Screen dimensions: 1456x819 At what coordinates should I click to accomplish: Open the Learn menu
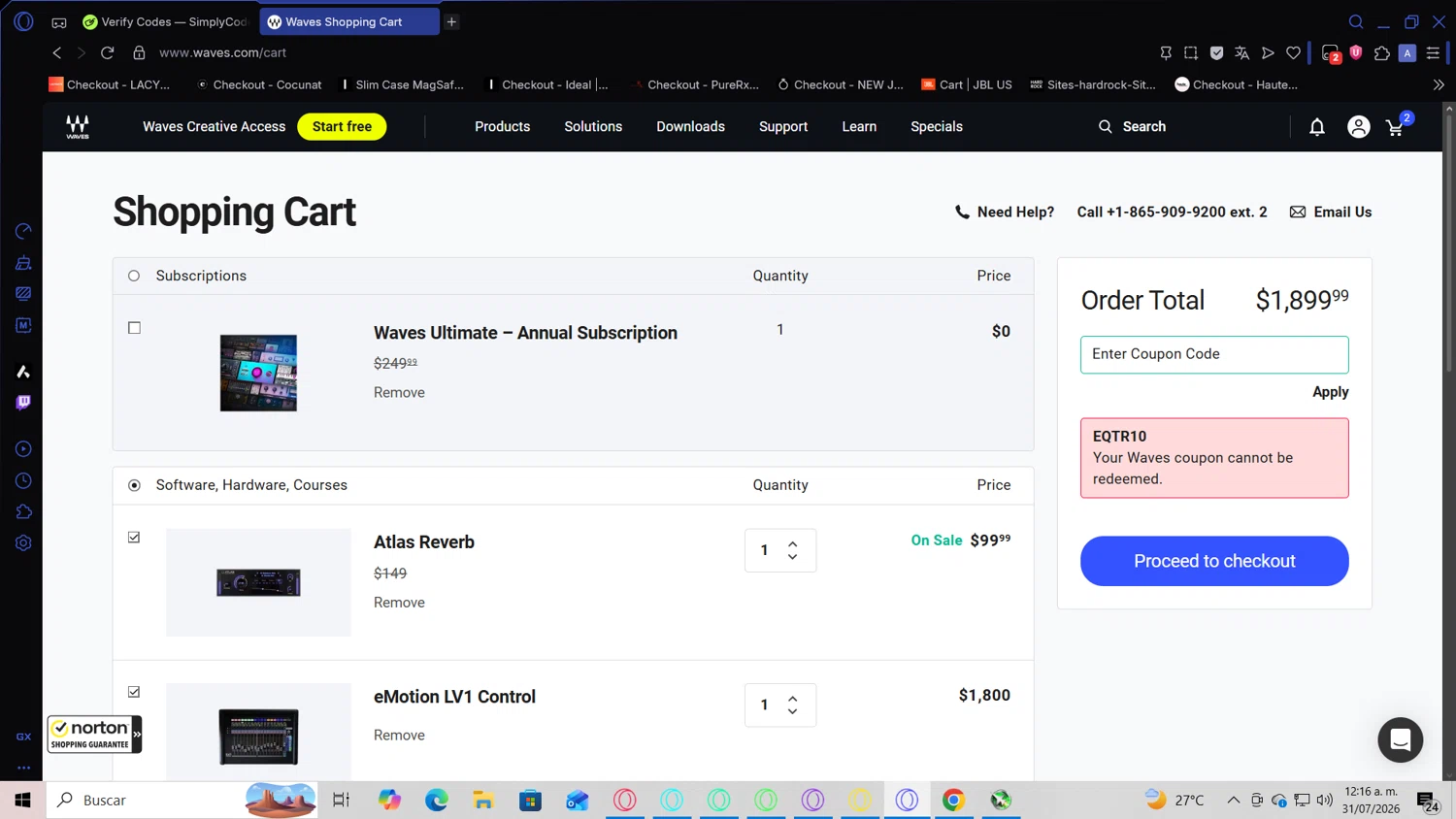tap(859, 126)
